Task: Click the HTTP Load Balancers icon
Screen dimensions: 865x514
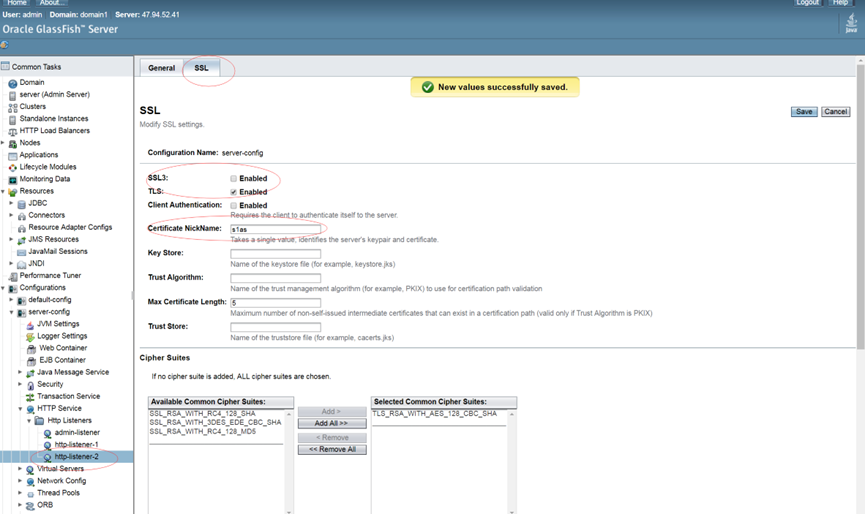Action: [13, 132]
